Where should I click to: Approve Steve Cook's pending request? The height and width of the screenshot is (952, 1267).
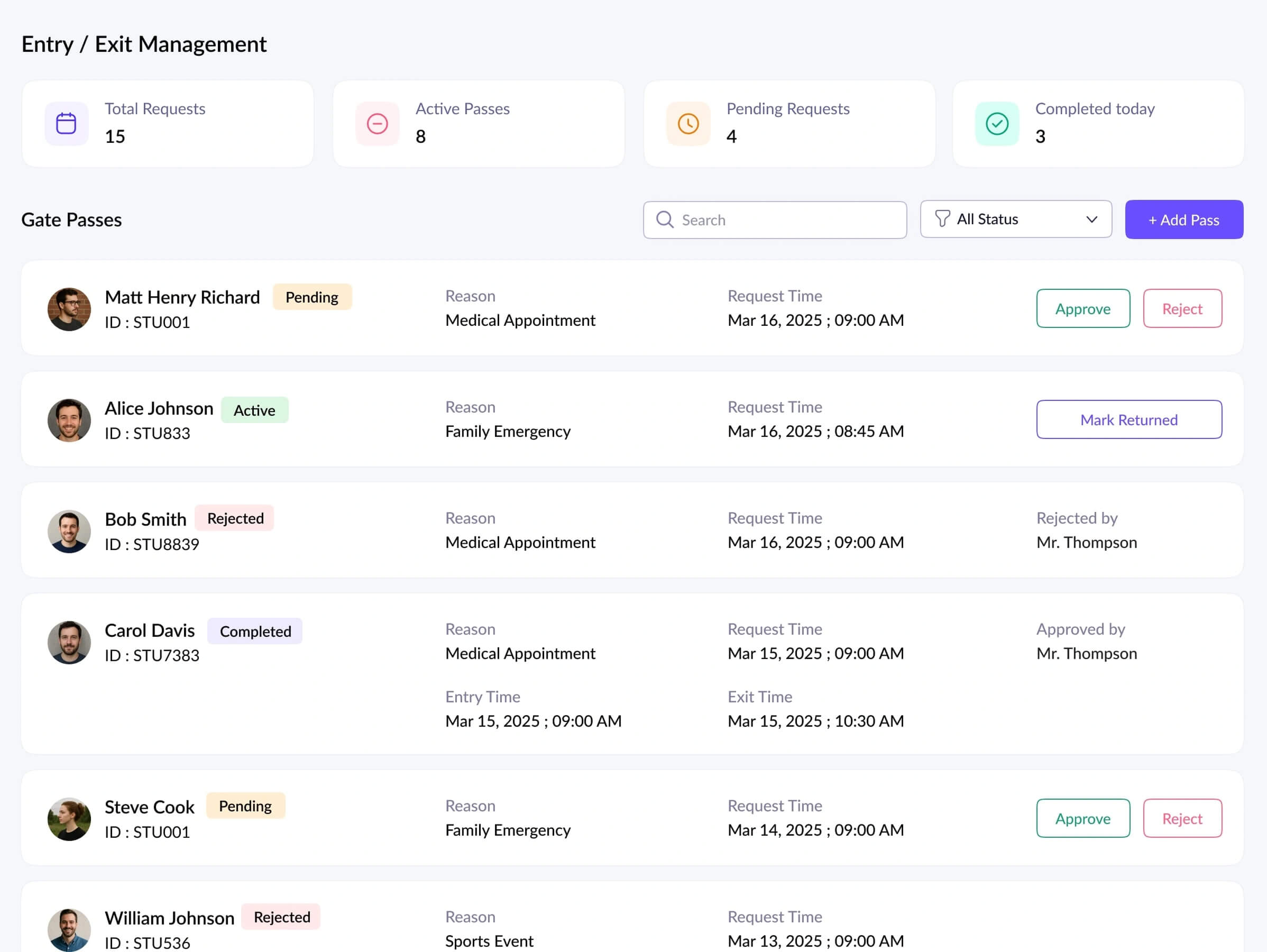tap(1082, 819)
